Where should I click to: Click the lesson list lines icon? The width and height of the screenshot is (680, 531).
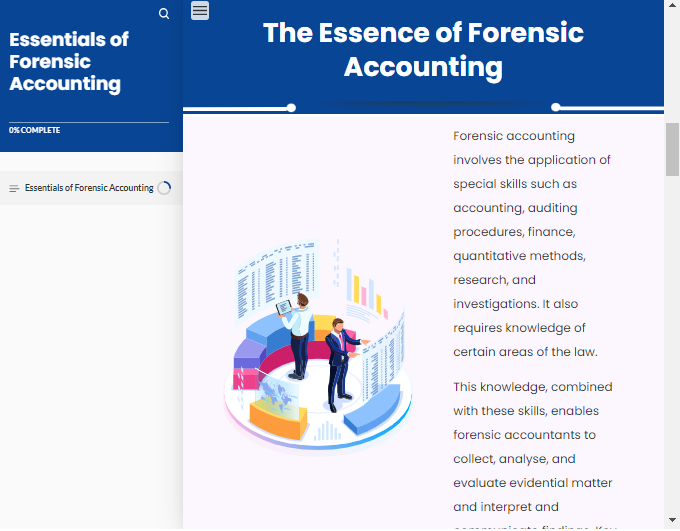click(14, 189)
